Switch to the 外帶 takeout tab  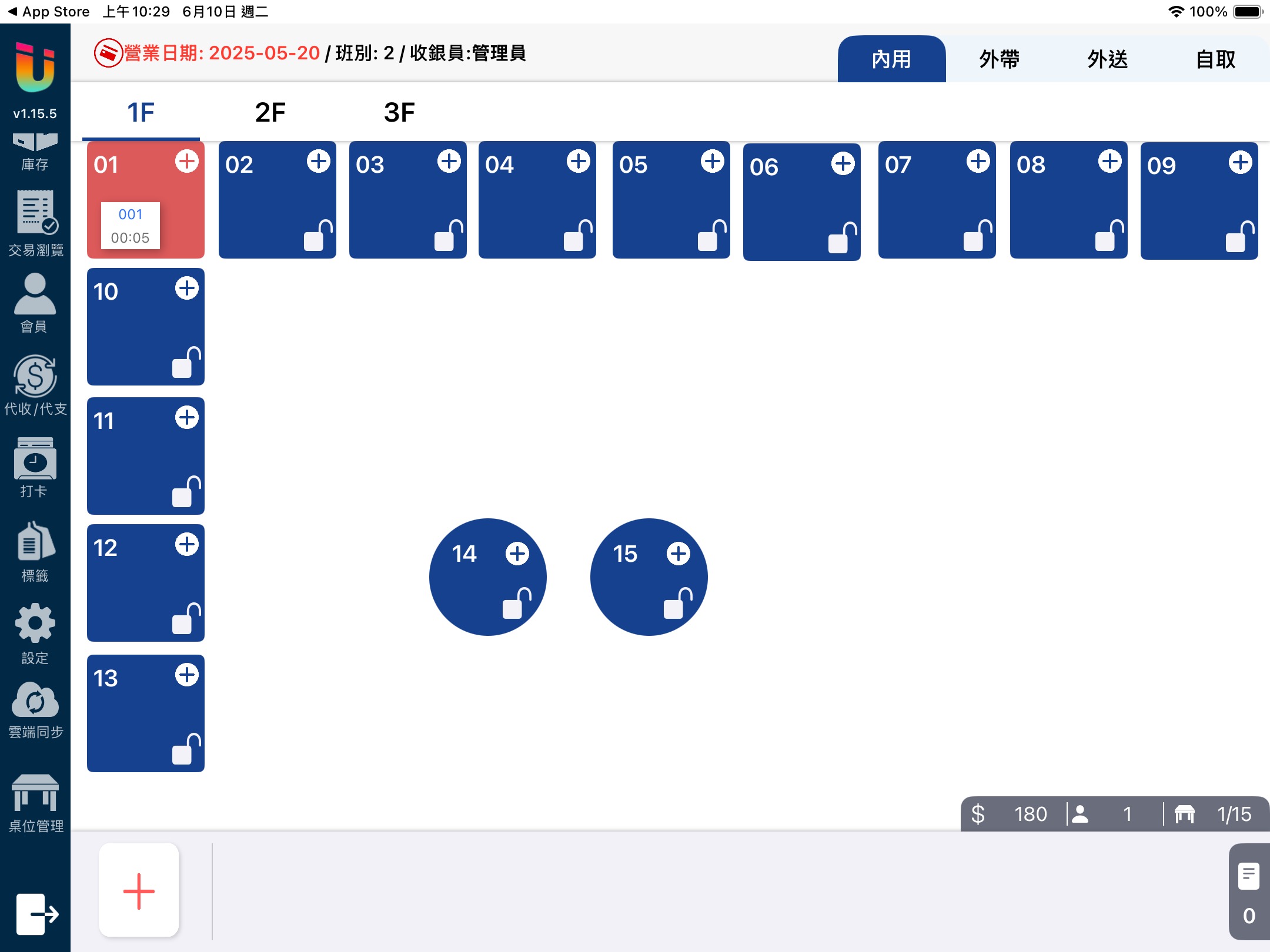tap(999, 59)
